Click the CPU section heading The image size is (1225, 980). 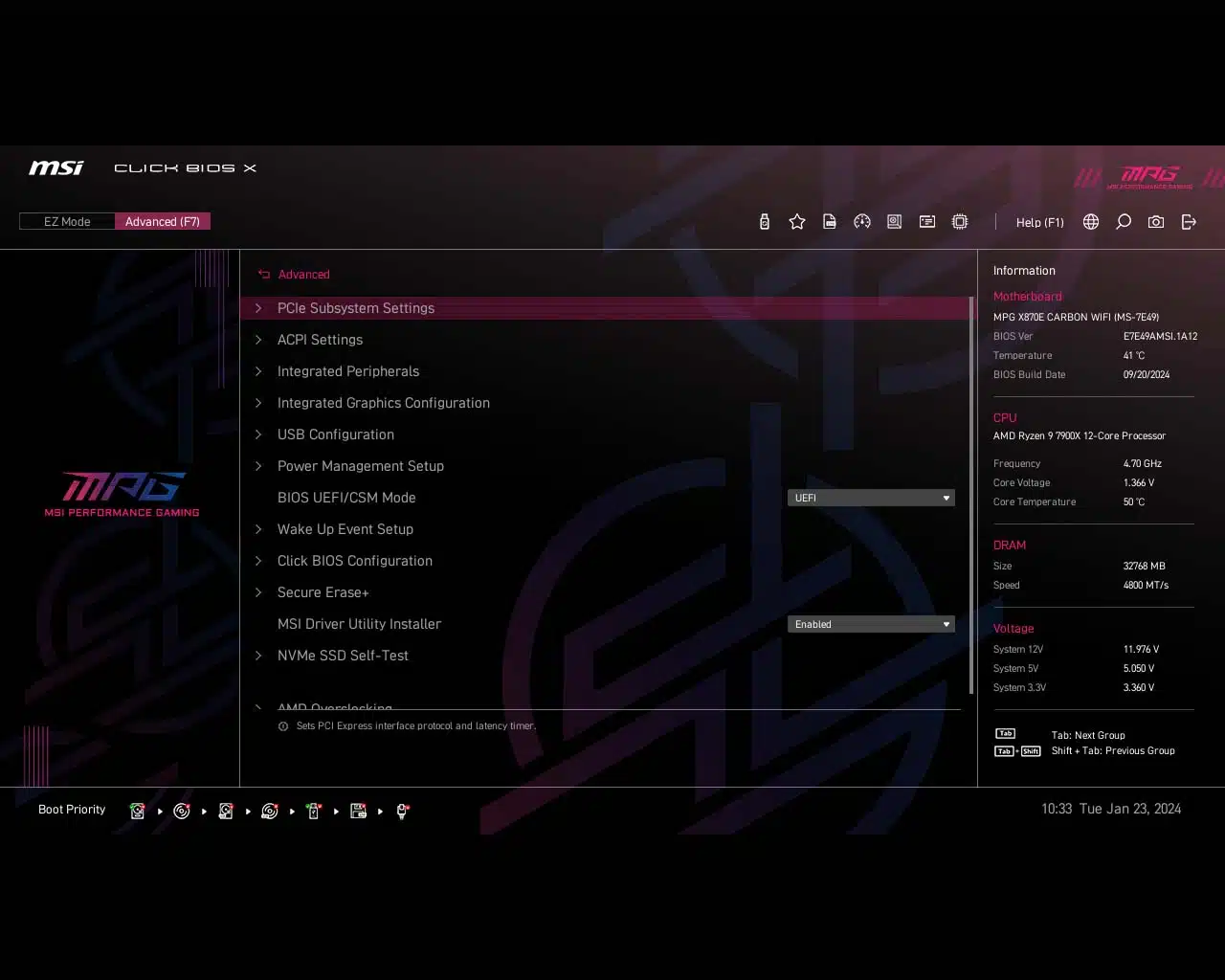1005,418
